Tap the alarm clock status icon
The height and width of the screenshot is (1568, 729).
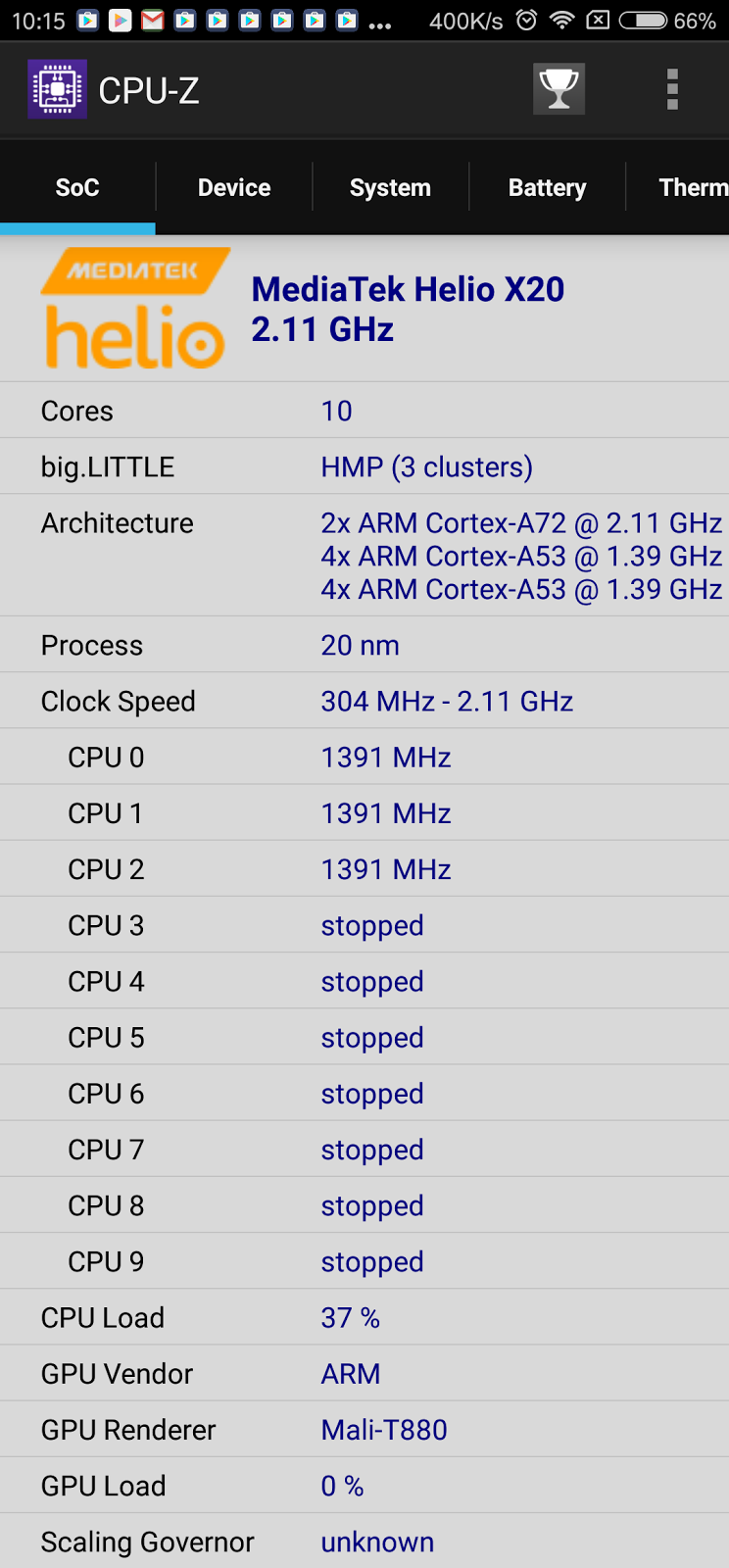coord(527,20)
